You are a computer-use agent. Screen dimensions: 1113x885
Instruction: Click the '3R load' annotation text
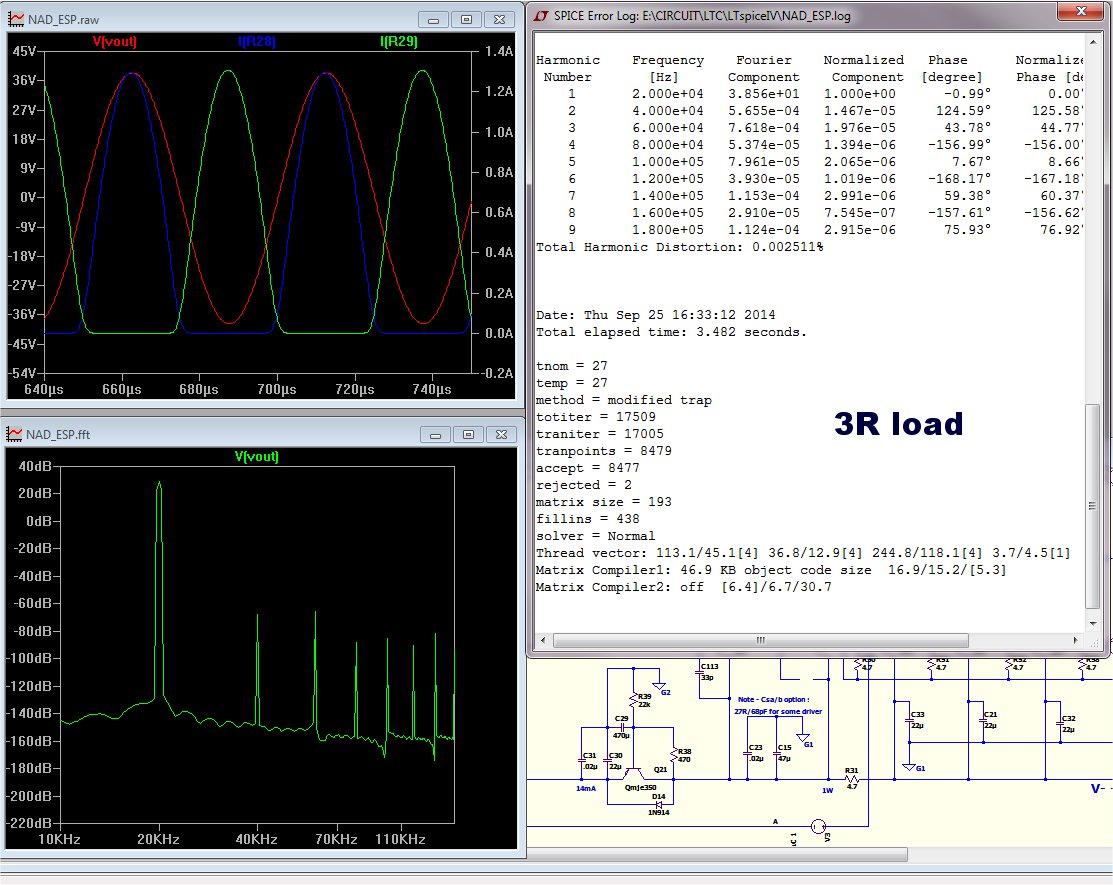point(899,424)
